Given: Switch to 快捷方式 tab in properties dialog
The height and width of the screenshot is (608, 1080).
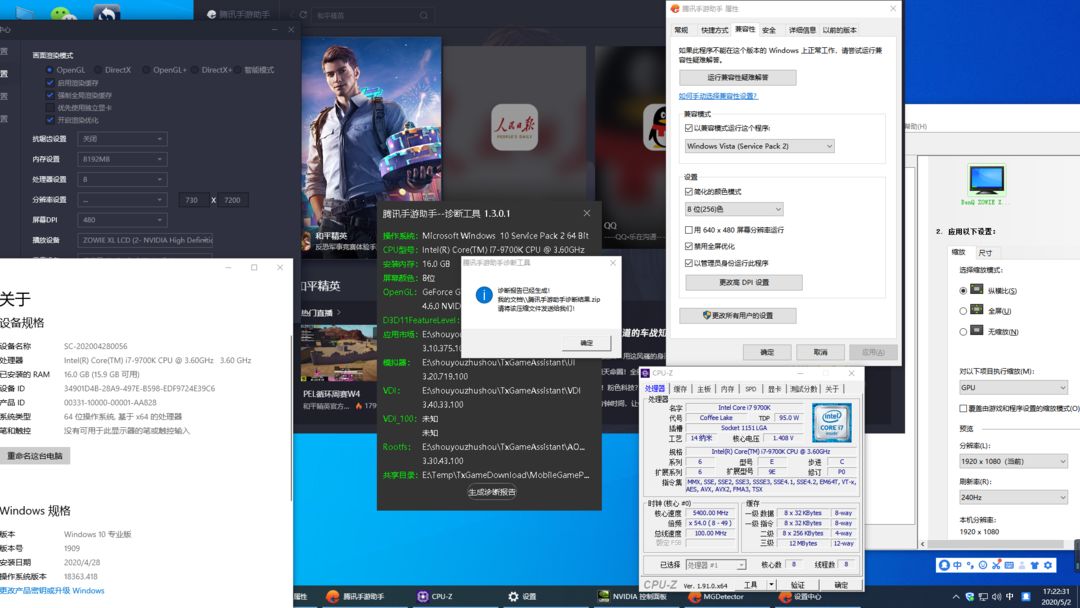Looking at the screenshot, I should pyautogui.click(x=714, y=30).
